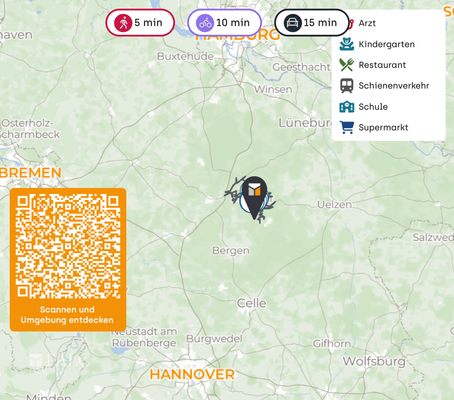
Task: Click the dark car icon
Action: point(292,23)
